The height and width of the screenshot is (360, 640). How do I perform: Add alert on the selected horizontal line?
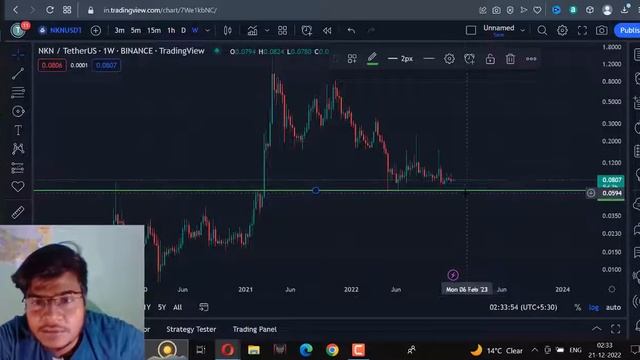[469, 59]
